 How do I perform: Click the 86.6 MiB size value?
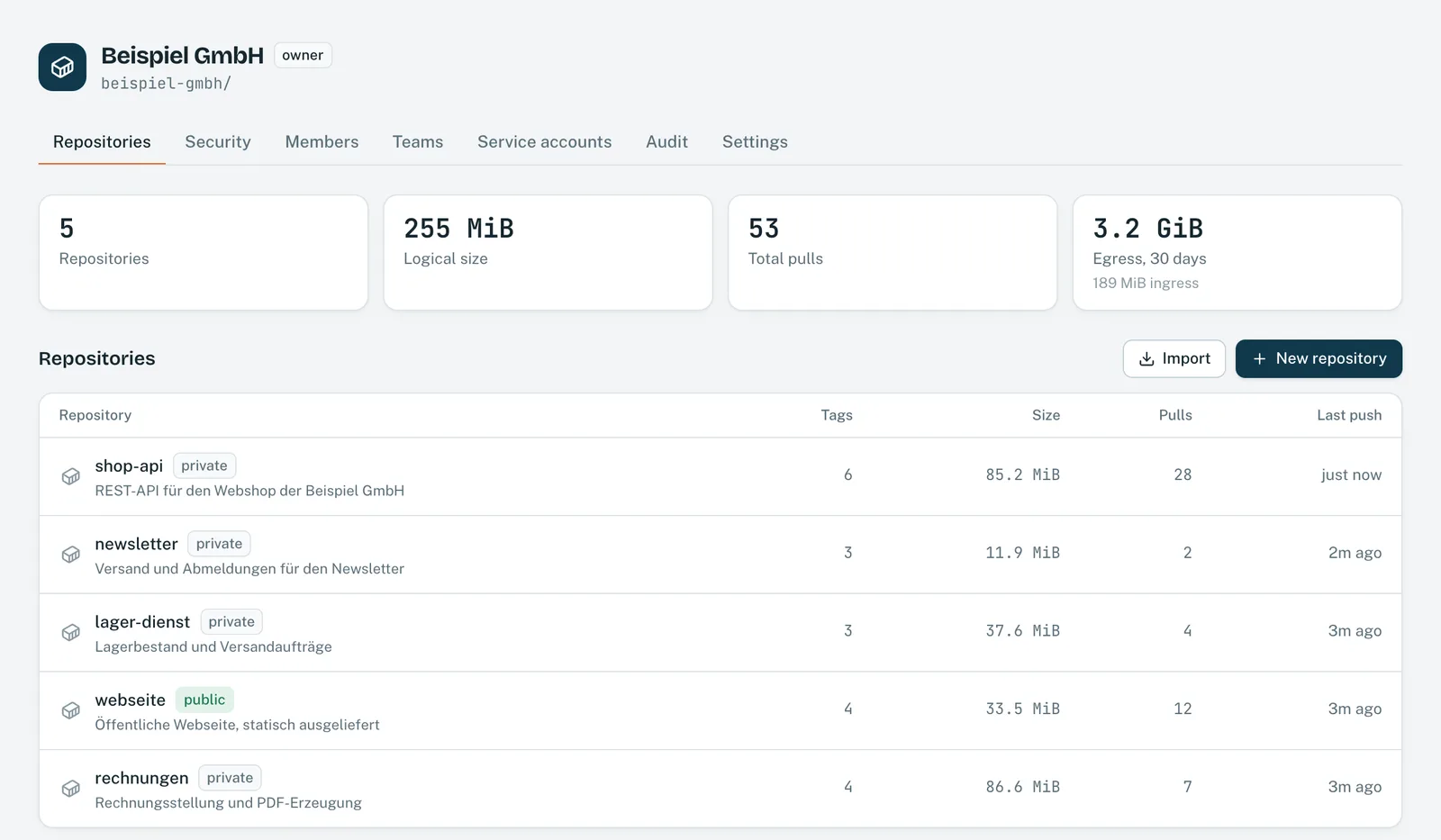1022,787
